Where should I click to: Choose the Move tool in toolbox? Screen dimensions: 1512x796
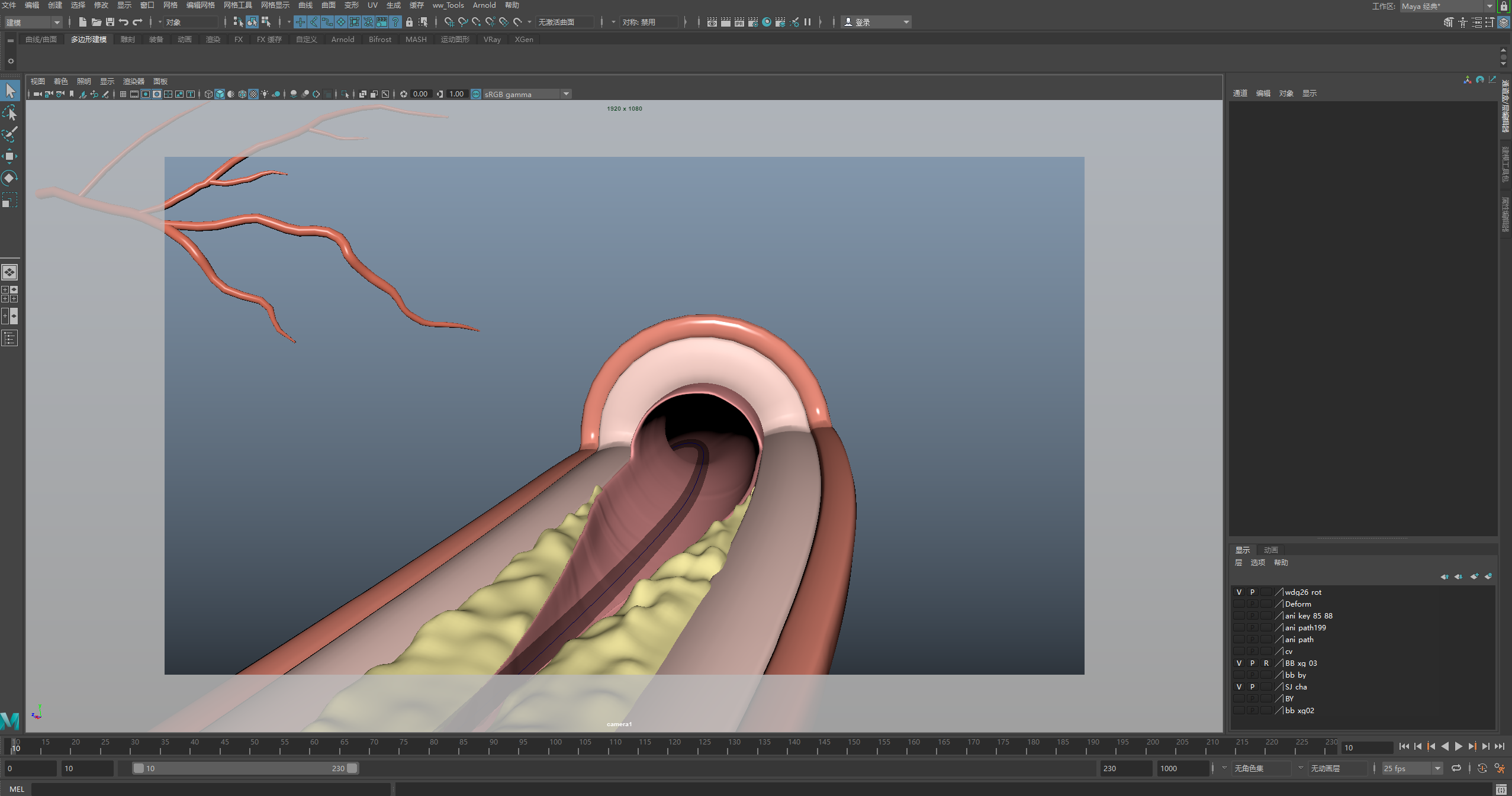pos(10,156)
